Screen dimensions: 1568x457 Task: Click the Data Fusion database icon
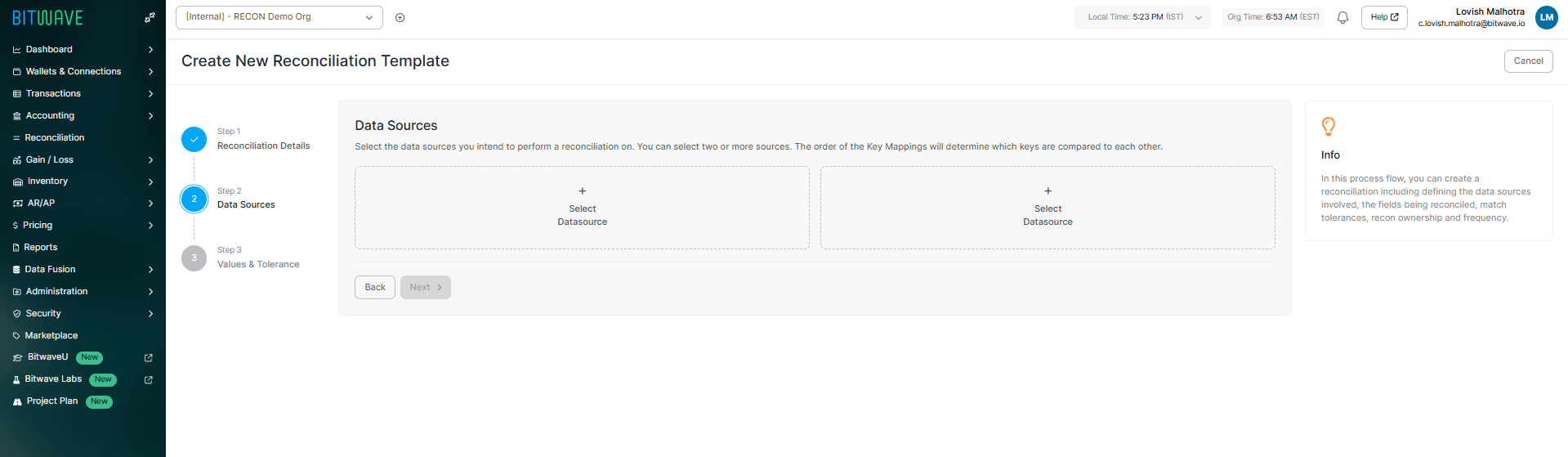coord(16,270)
